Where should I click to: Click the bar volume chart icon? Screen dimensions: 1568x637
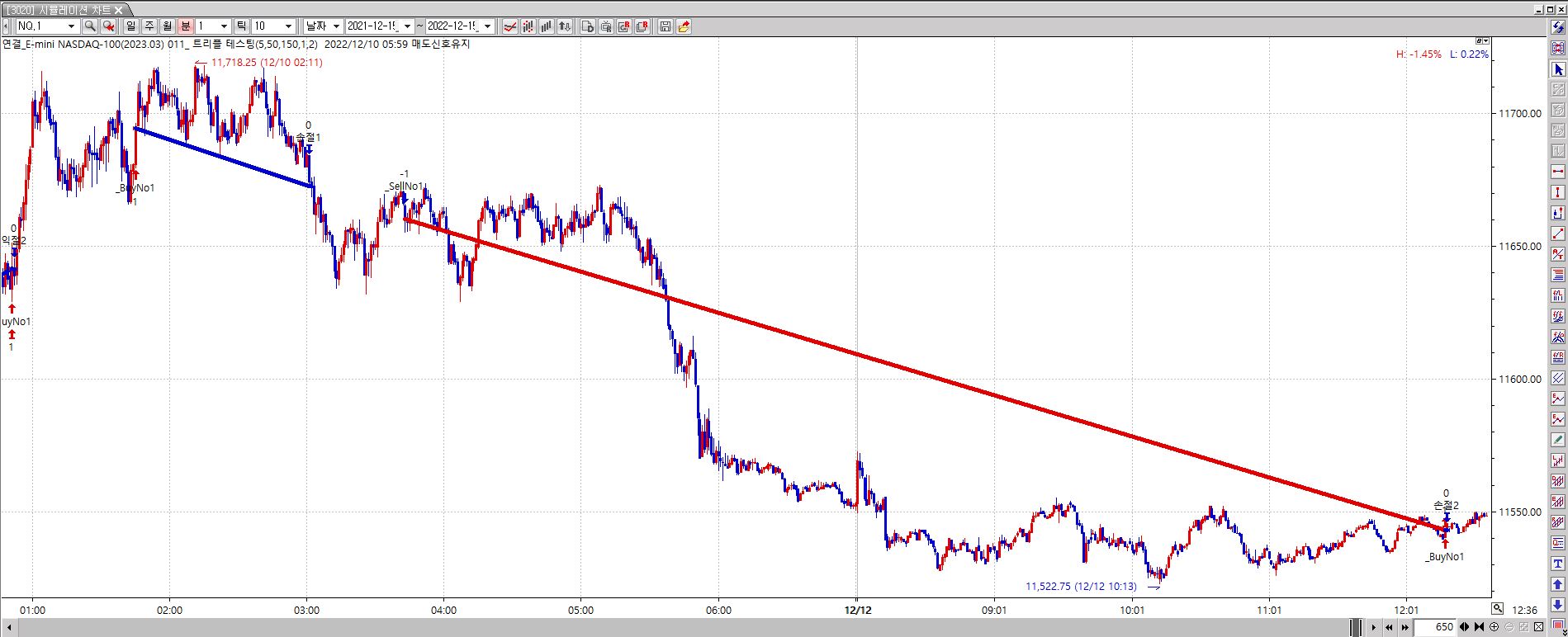click(547, 26)
